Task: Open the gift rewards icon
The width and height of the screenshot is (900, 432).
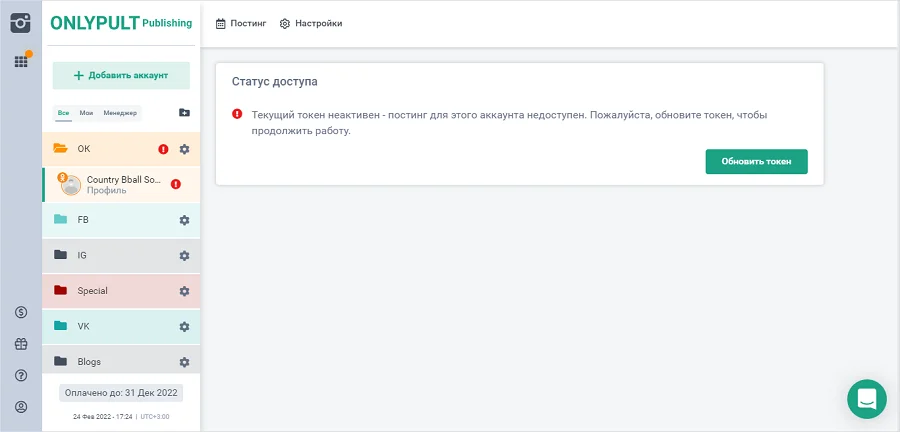Action: [20, 344]
